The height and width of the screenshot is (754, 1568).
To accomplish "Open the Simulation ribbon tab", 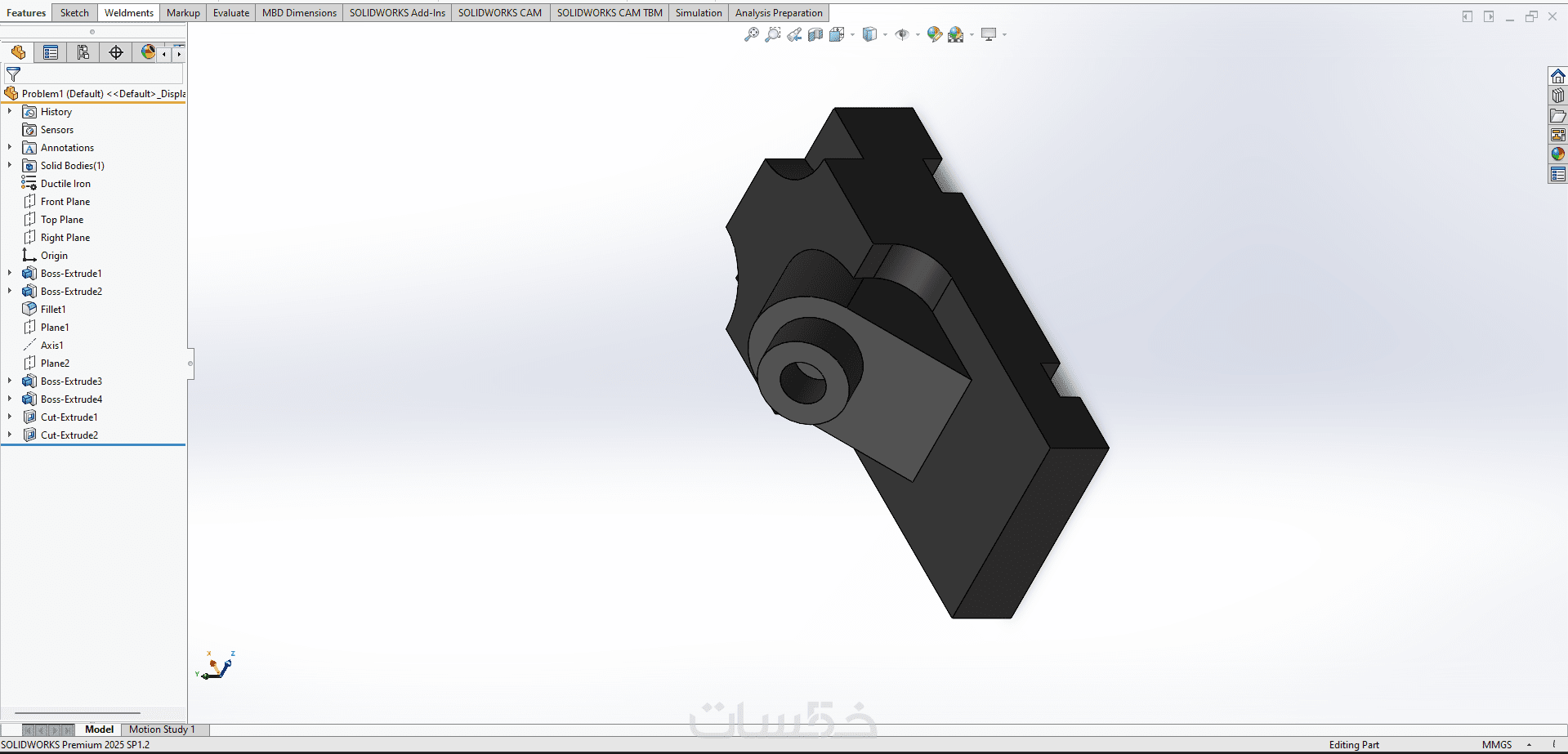I will [699, 13].
